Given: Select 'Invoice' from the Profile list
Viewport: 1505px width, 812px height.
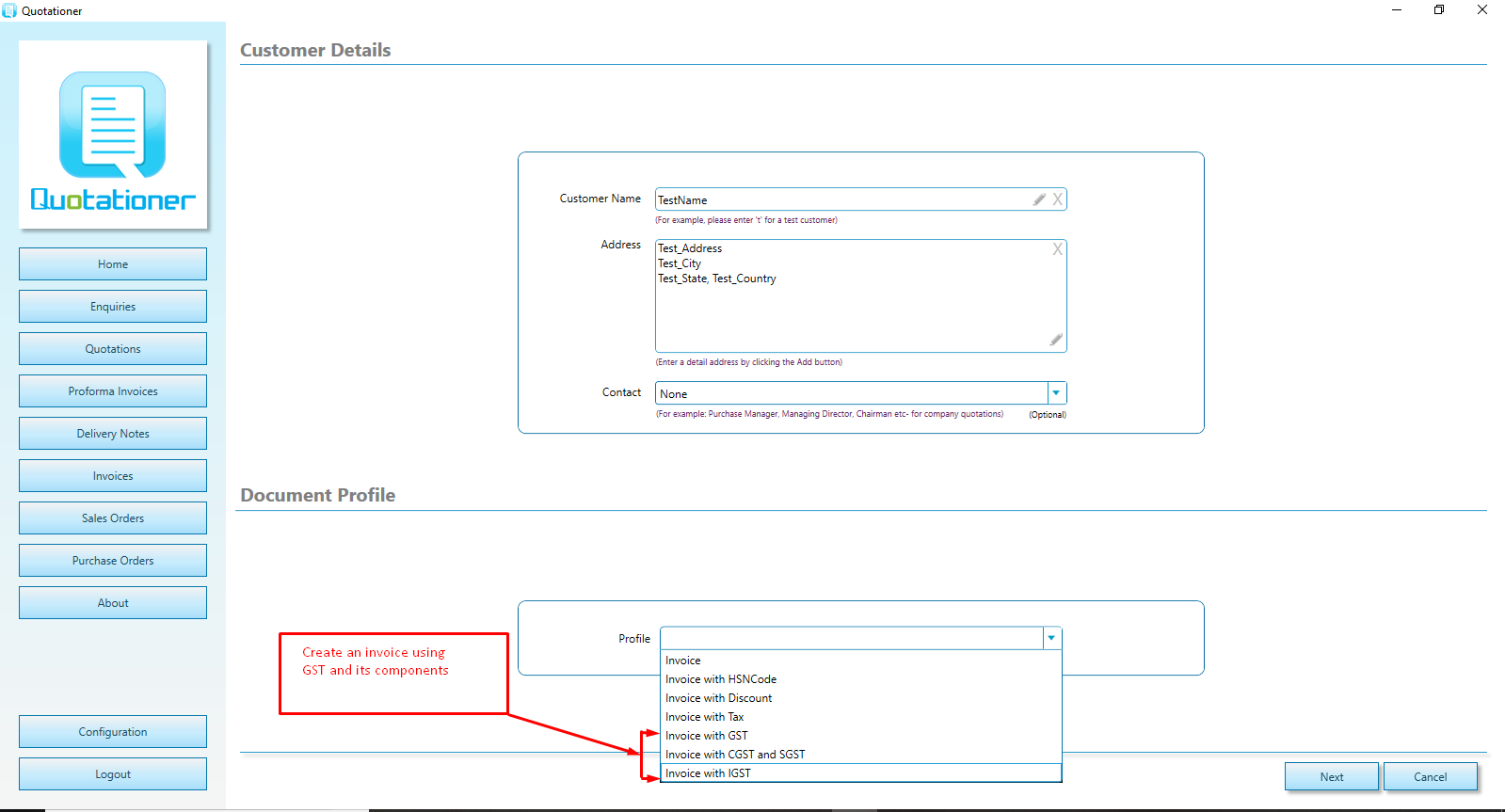Looking at the screenshot, I should (x=861, y=661).
